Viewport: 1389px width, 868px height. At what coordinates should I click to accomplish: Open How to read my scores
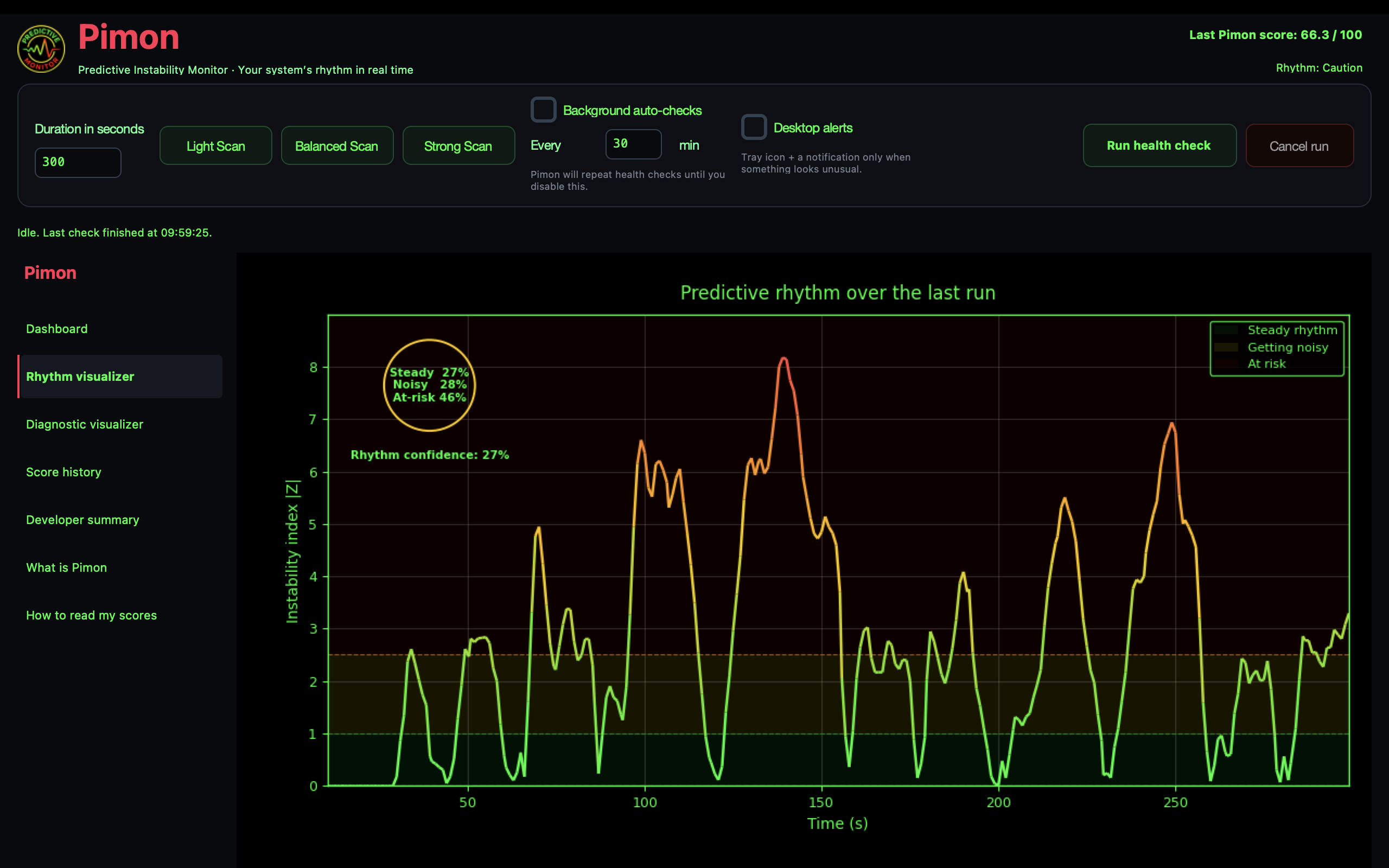pyautogui.click(x=120, y=615)
